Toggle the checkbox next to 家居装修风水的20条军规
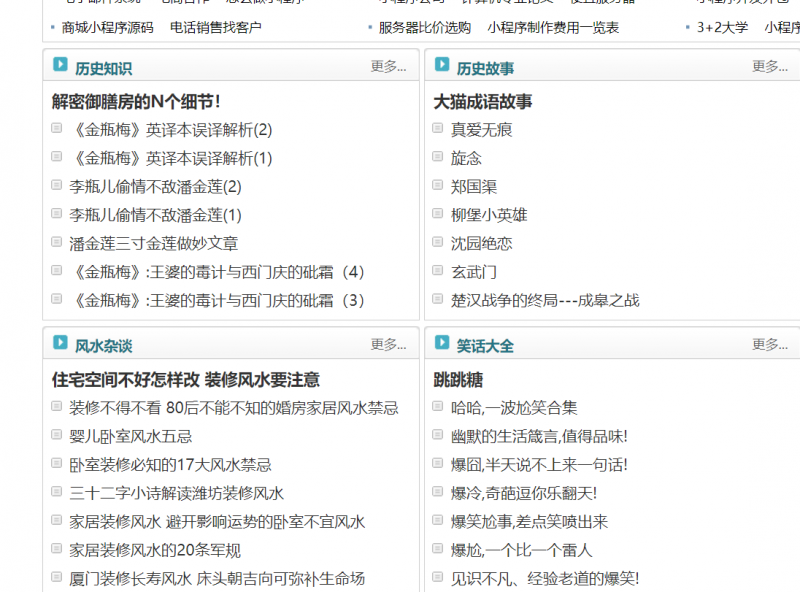 pyautogui.click(x=56, y=550)
